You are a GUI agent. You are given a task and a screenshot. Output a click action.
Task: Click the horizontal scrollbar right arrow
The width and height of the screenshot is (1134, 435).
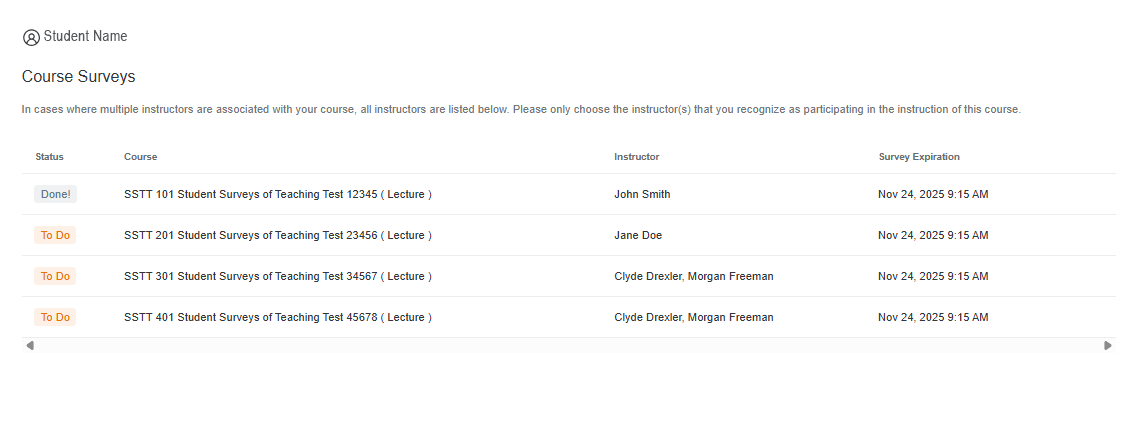coord(1107,346)
